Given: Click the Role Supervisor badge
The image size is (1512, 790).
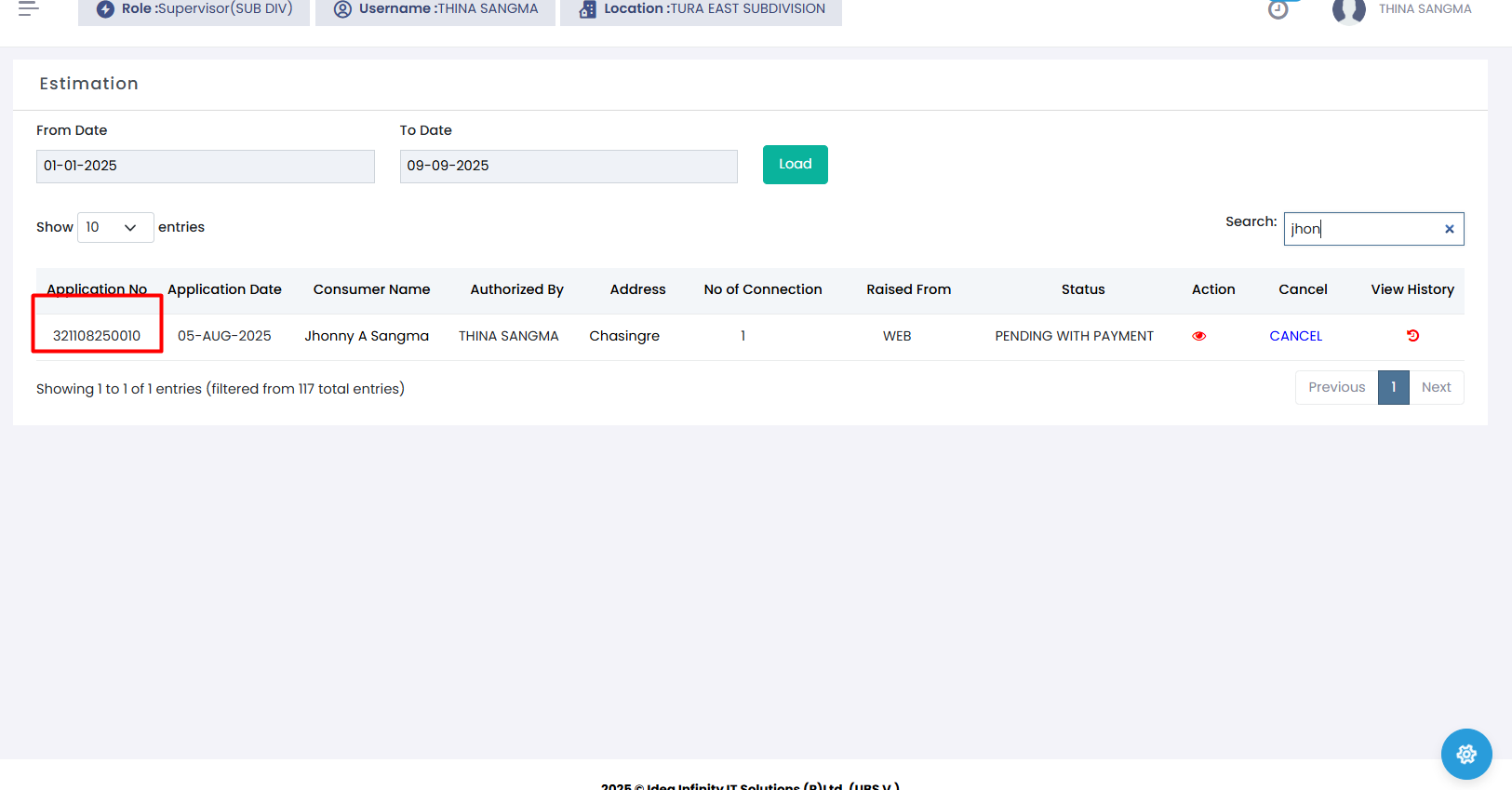Looking at the screenshot, I should (194, 10).
